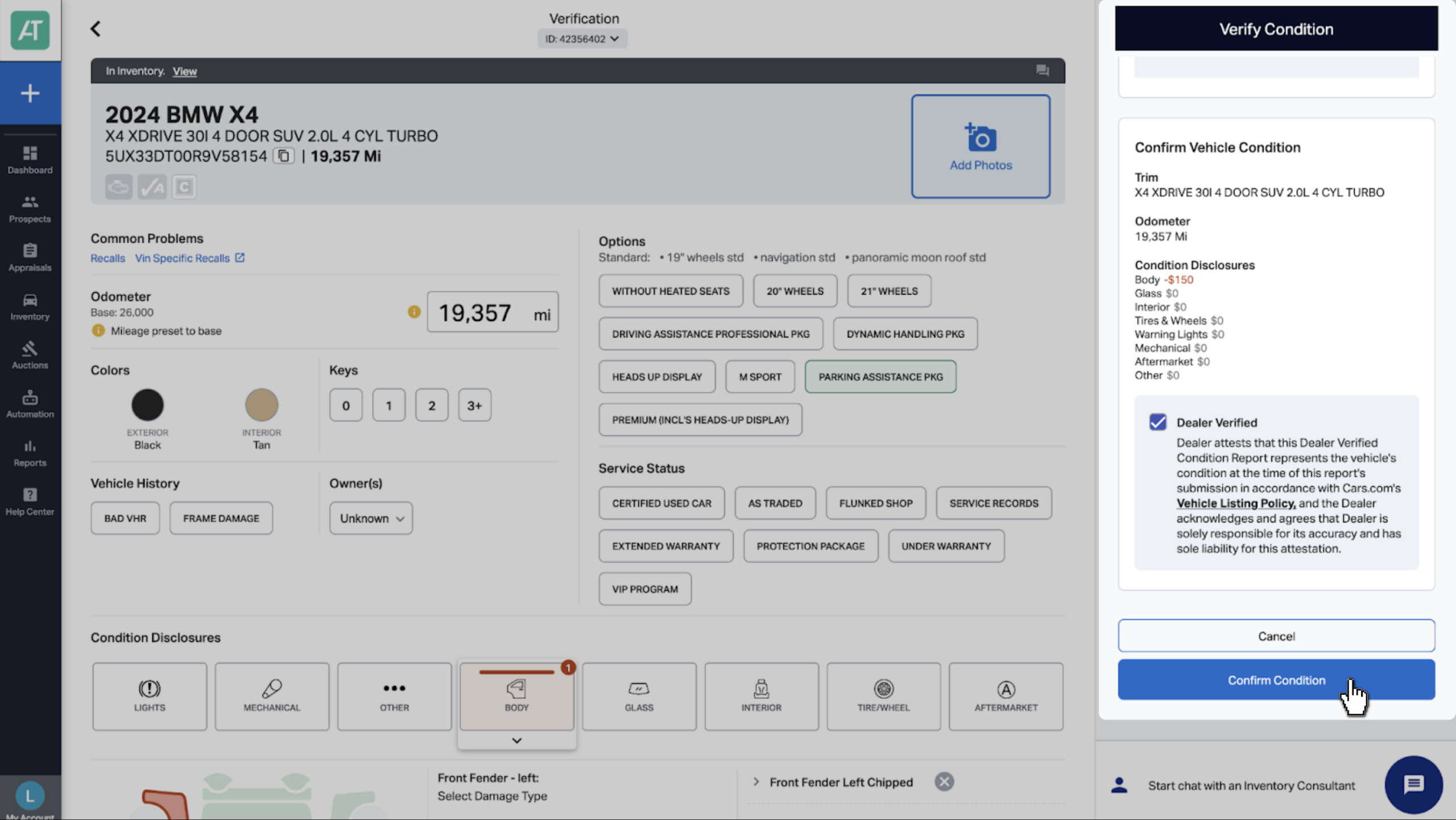Image resolution: width=1456 pixels, height=820 pixels.
Task: Uncheck the Dealer Verified checkbox
Action: pos(1157,422)
